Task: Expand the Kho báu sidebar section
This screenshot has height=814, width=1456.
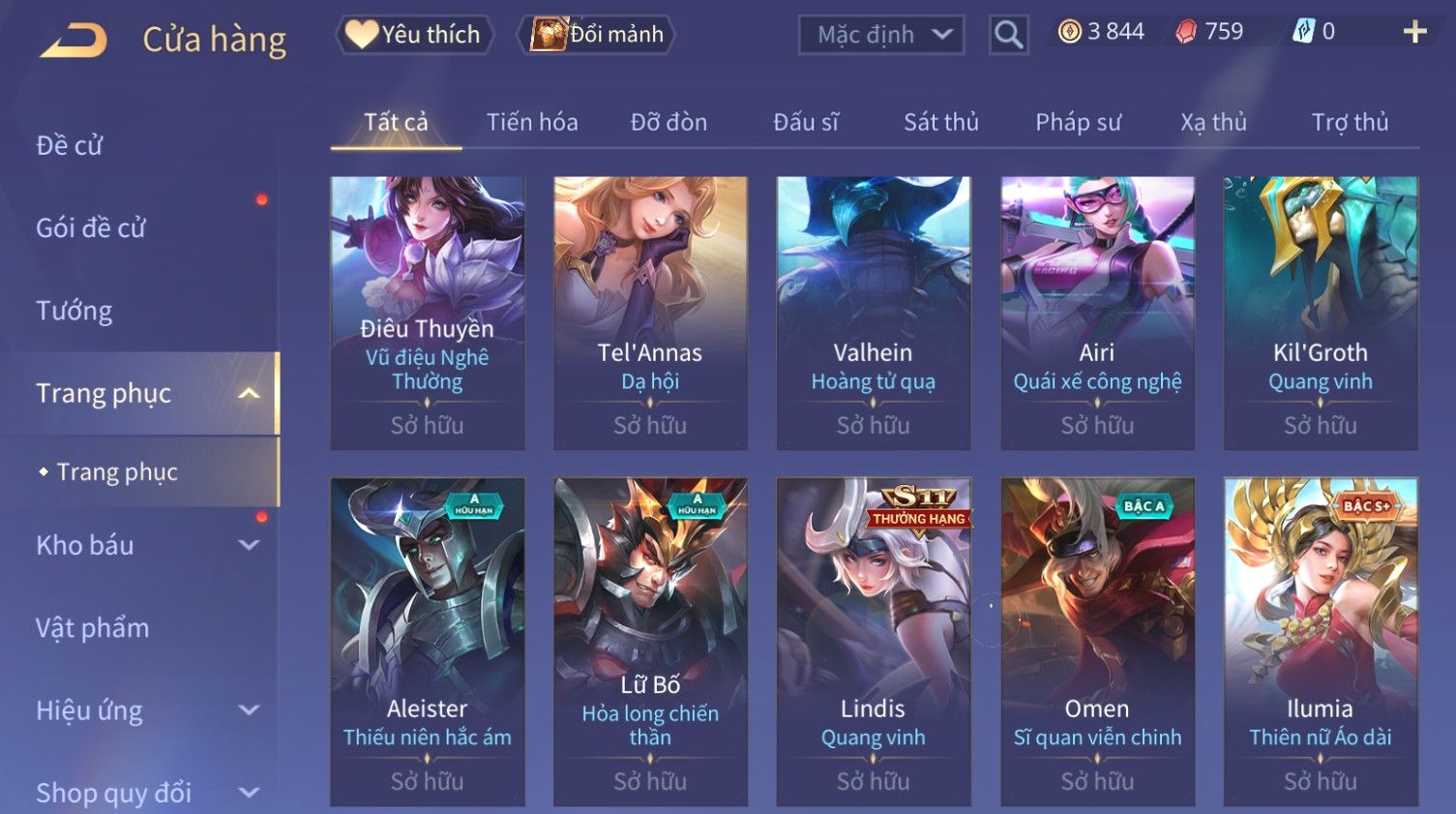Action: pyautogui.click(x=249, y=545)
